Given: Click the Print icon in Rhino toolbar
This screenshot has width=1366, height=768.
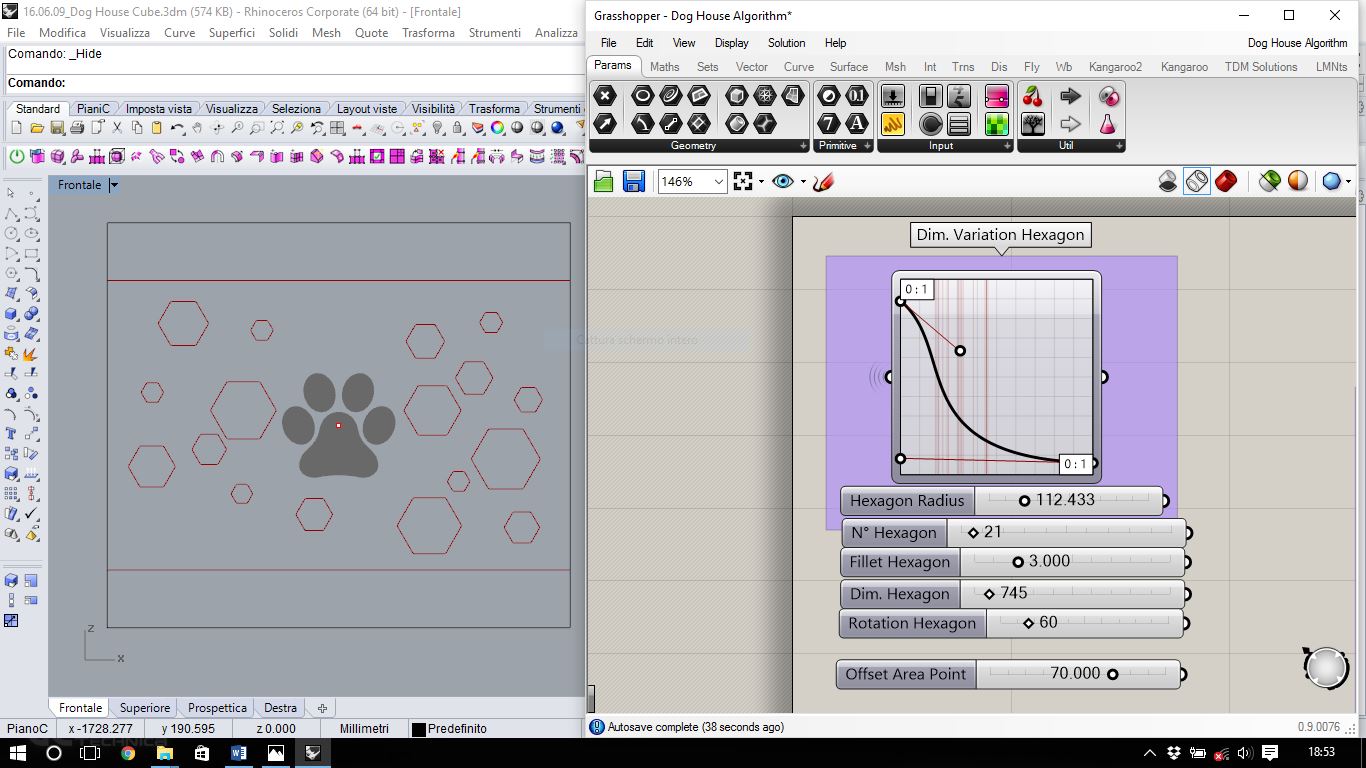Looking at the screenshot, I should point(77,128).
